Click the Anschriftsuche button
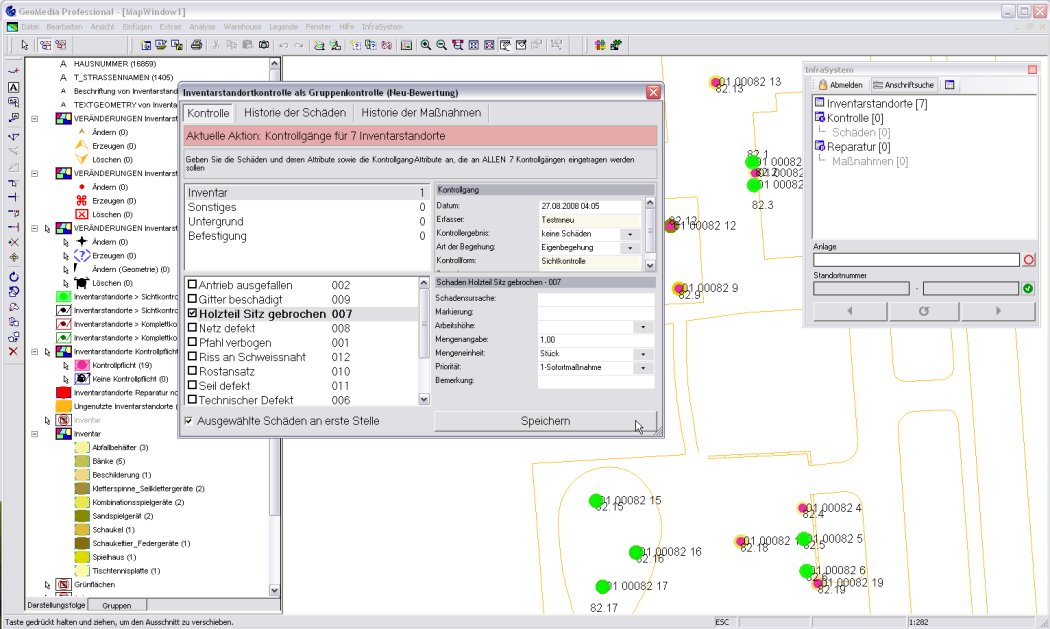1050x629 pixels. click(904, 85)
